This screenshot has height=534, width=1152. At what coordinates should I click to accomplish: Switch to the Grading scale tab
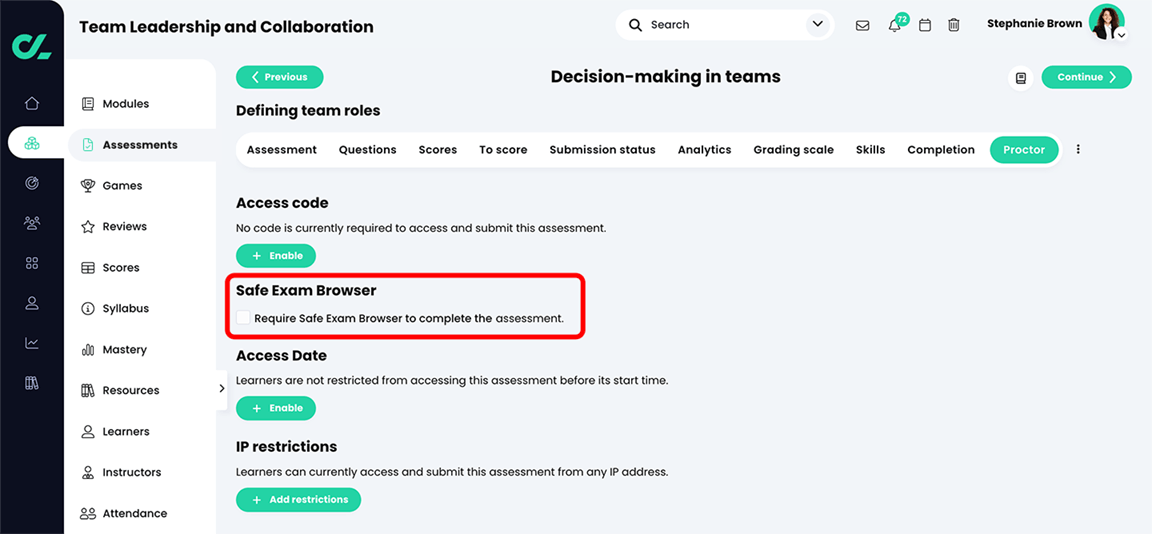[x=793, y=150]
